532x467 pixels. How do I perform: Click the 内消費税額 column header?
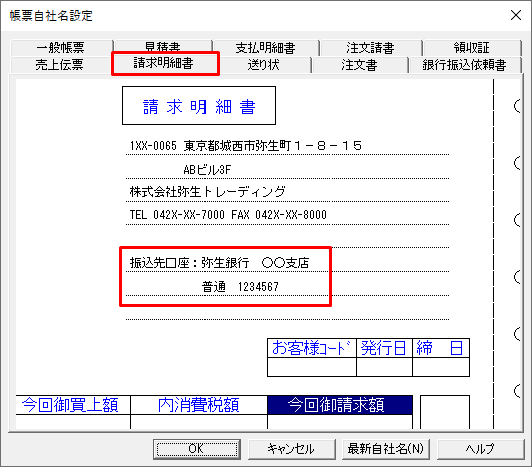coord(199,405)
